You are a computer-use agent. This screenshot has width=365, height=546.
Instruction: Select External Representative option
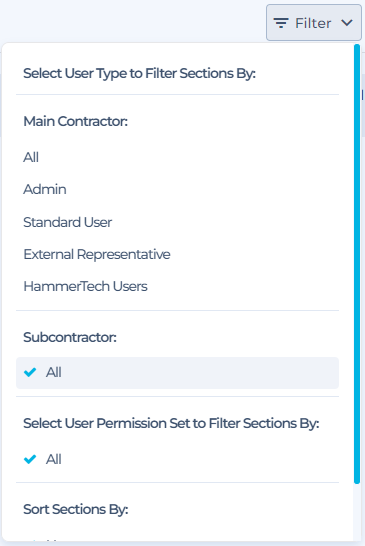(x=97, y=254)
